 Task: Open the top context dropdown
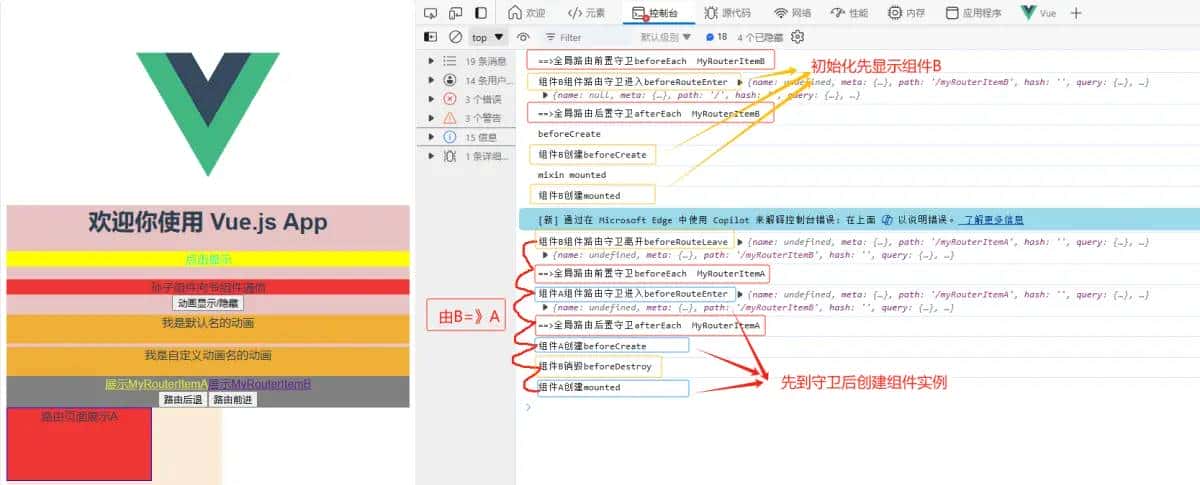pyautogui.click(x=488, y=37)
